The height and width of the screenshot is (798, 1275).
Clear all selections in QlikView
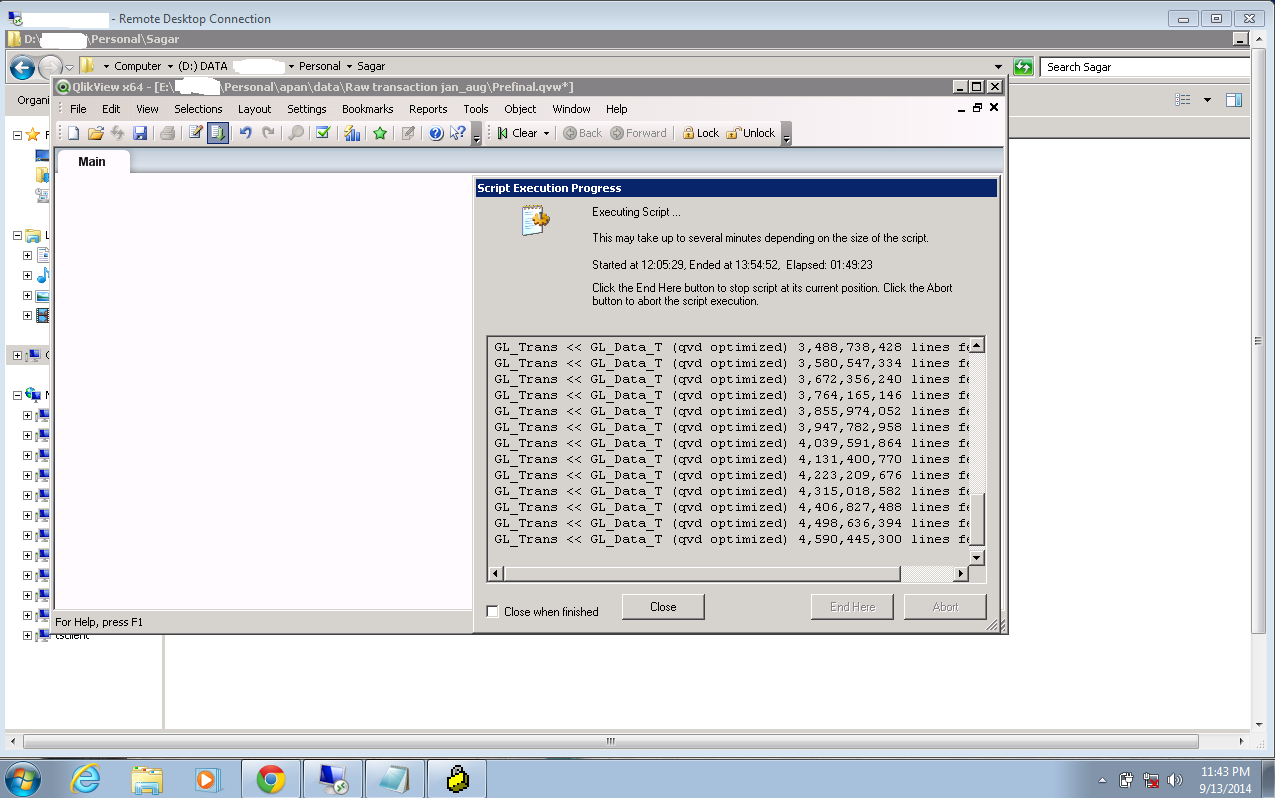517,133
